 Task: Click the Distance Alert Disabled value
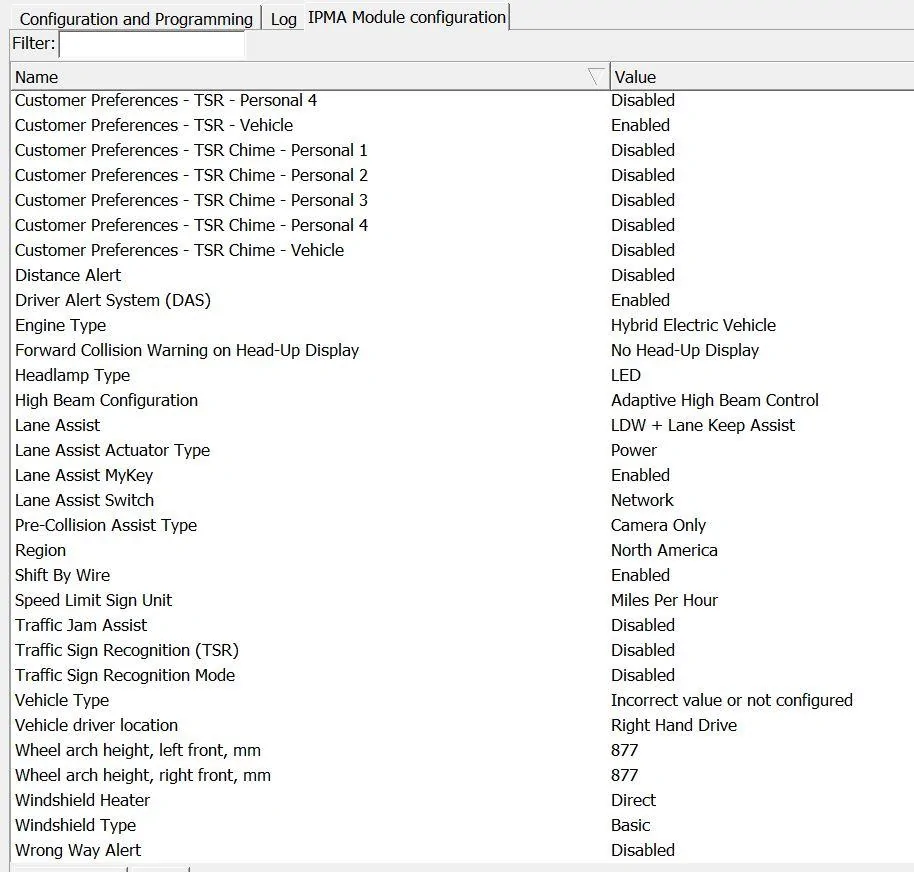tap(643, 275)
